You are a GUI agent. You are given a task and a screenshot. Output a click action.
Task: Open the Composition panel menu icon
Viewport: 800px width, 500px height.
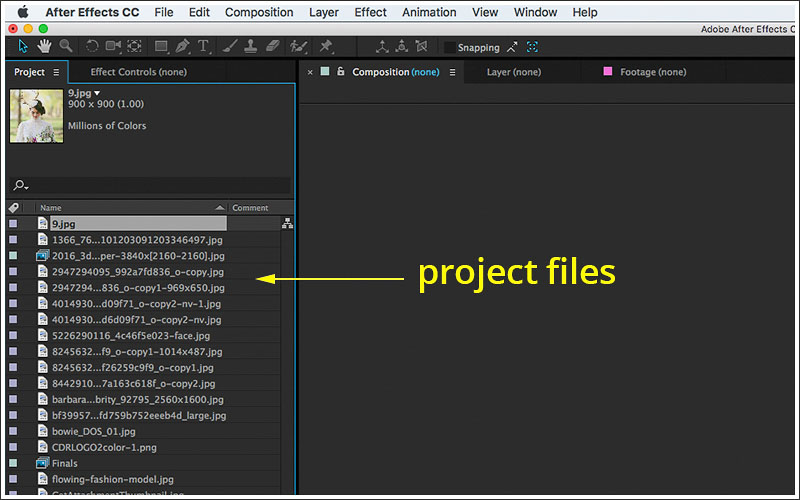coord(453,72)
